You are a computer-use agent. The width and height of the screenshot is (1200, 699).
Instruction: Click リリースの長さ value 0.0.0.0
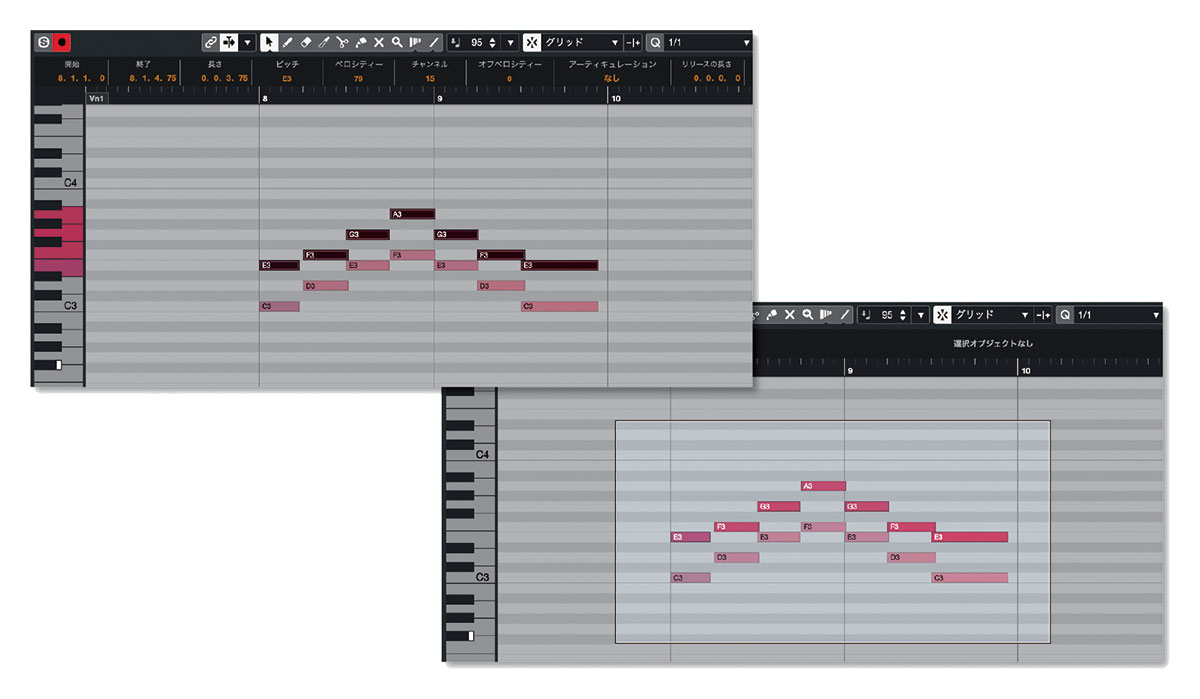(x=717, y=78)
